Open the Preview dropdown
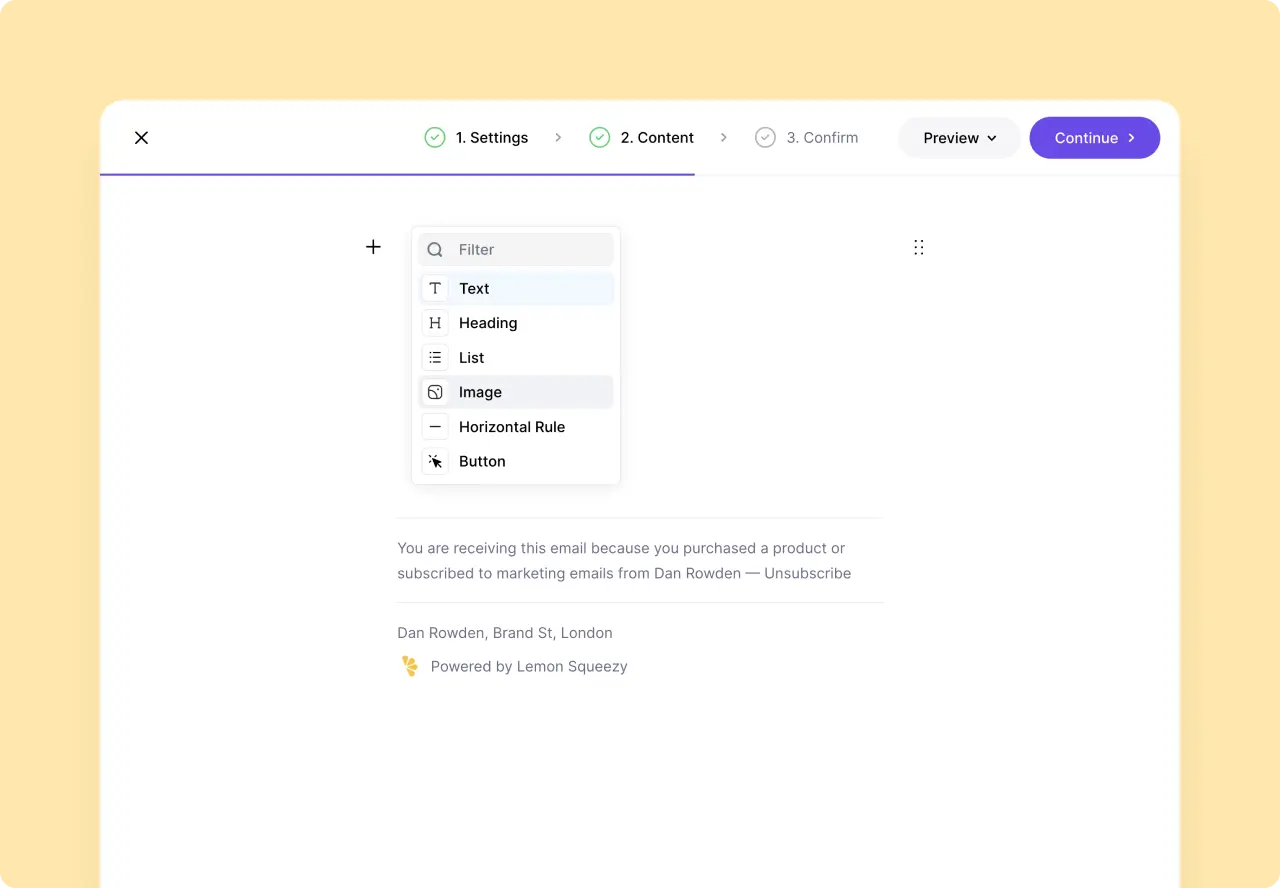1280x888 pixels. pyautogui.click(x=957, y=137)
